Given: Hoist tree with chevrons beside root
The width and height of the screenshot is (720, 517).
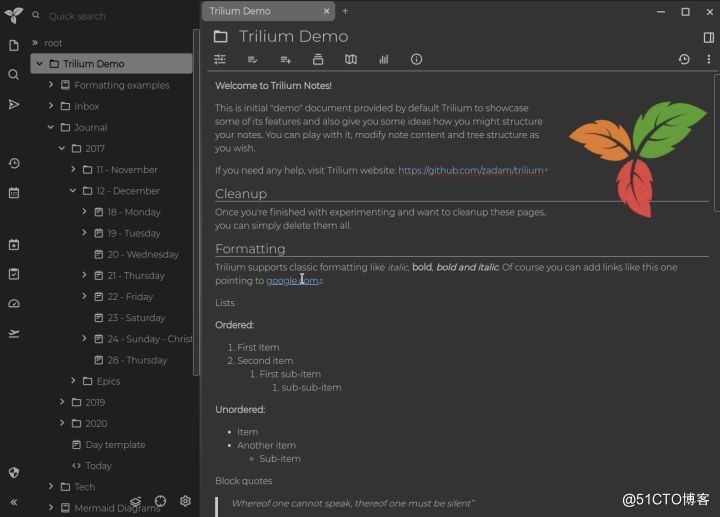Looking at the screenshot, I should pyautogui.click(x=35, y=43).
